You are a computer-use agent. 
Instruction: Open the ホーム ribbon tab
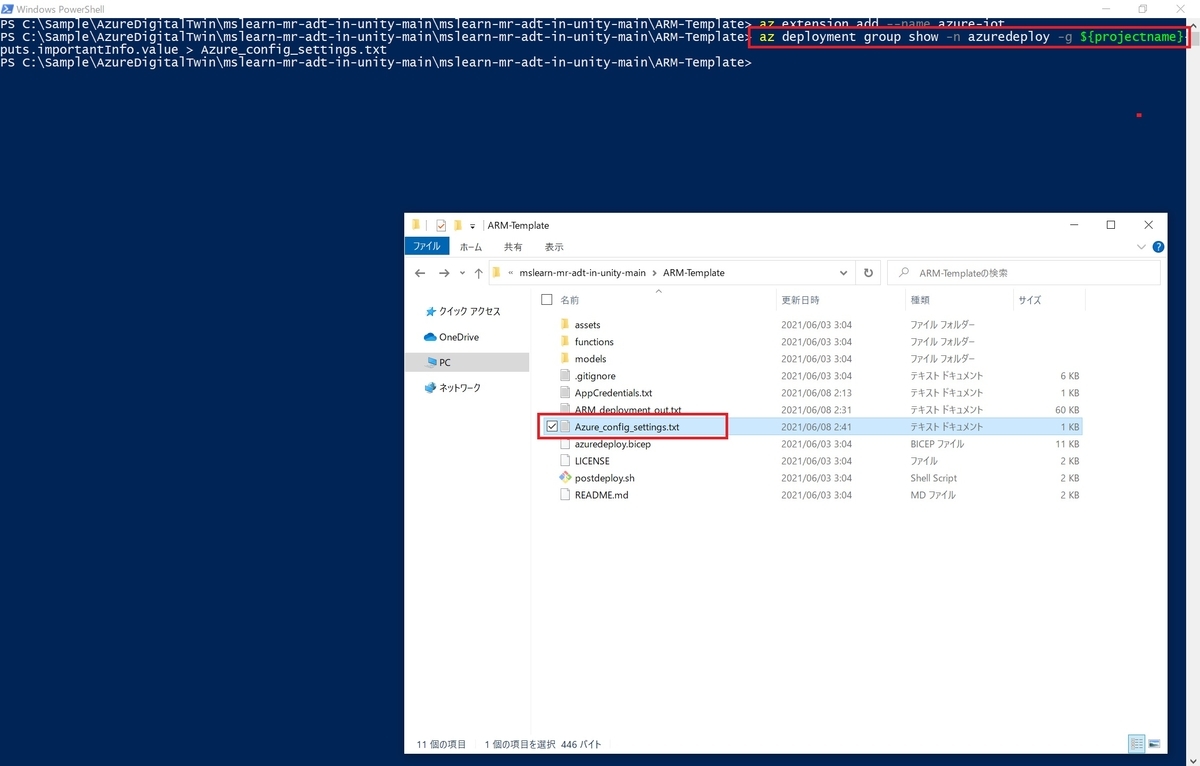click(471, 247)
